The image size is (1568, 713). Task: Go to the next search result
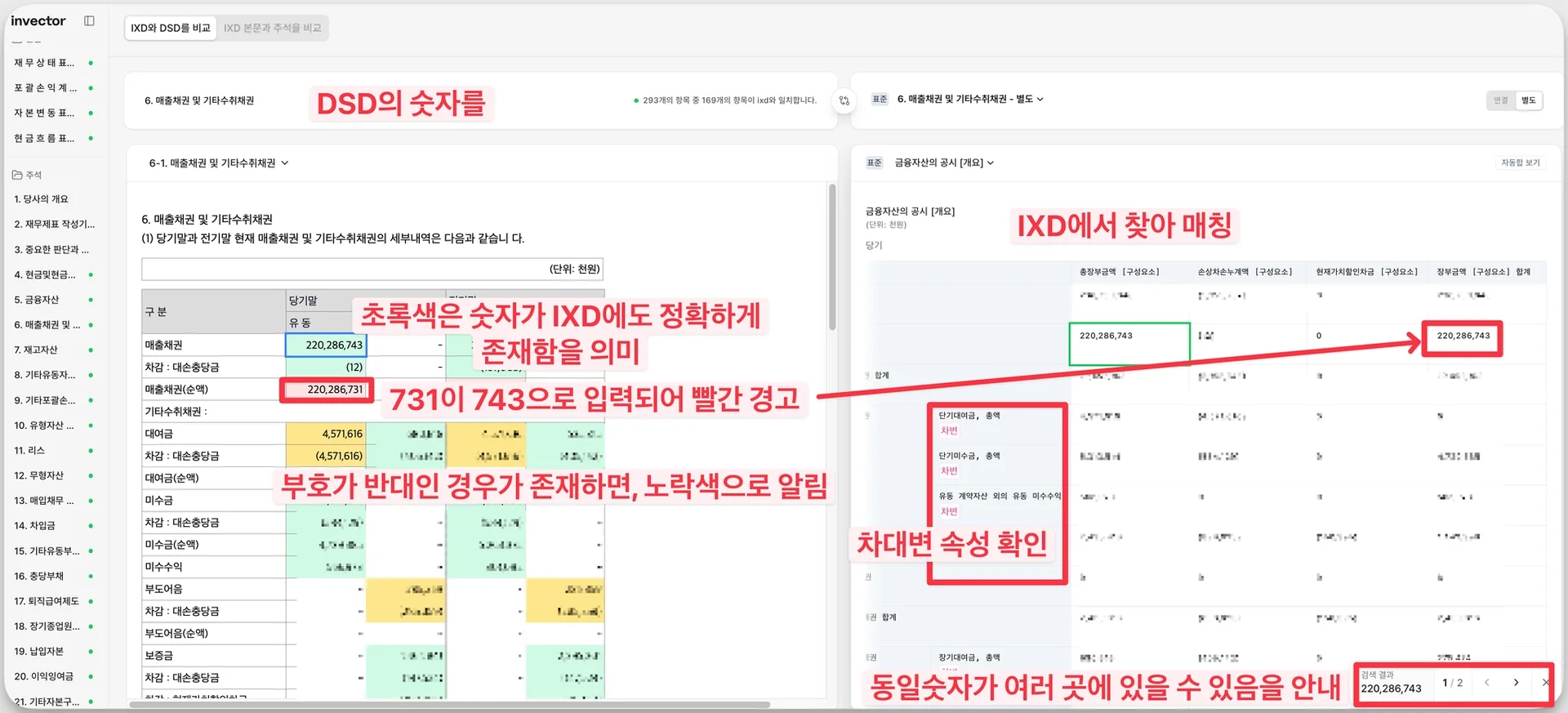[1516, 683]
